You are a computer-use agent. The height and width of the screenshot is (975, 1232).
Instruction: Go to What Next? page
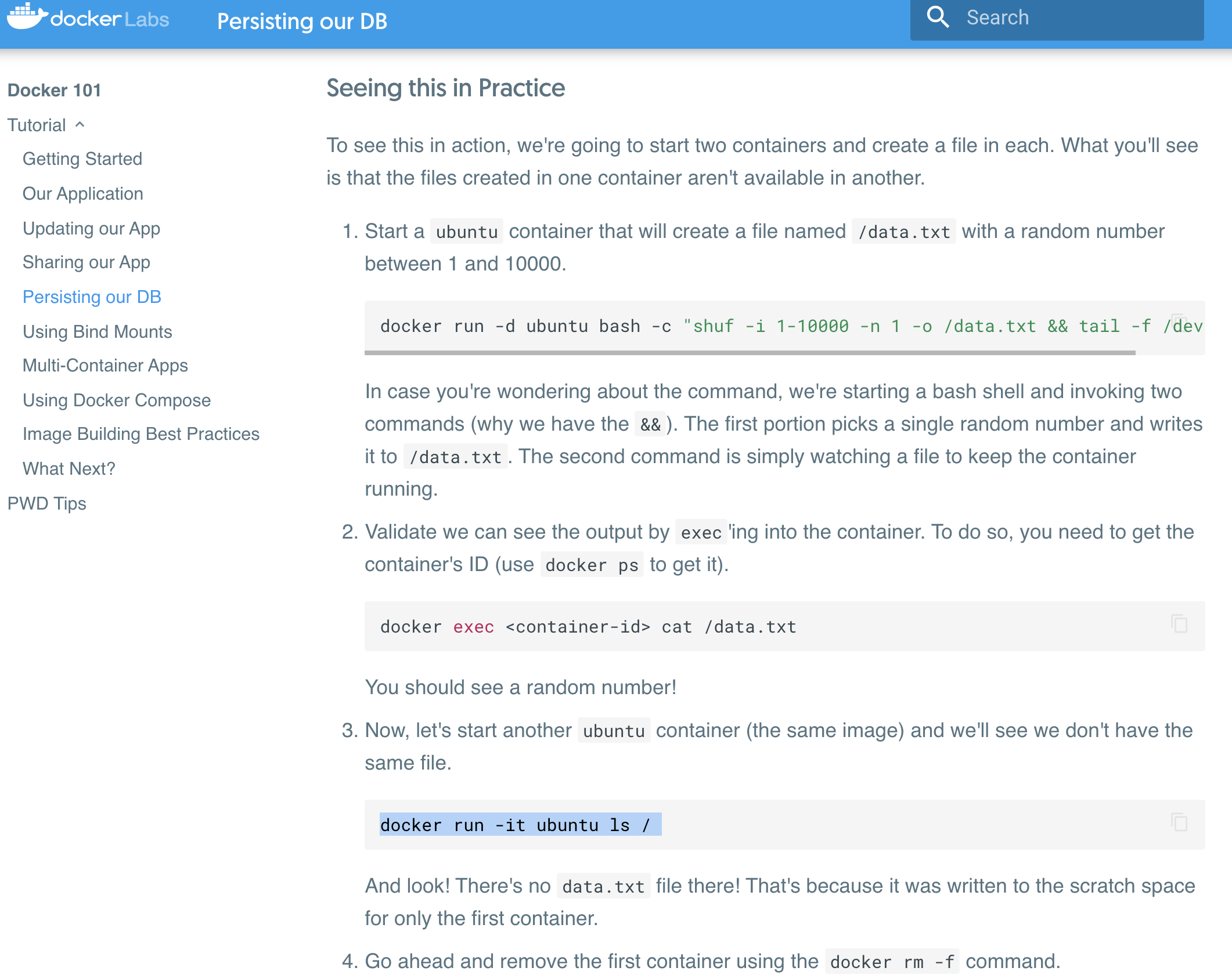point(69,469)
